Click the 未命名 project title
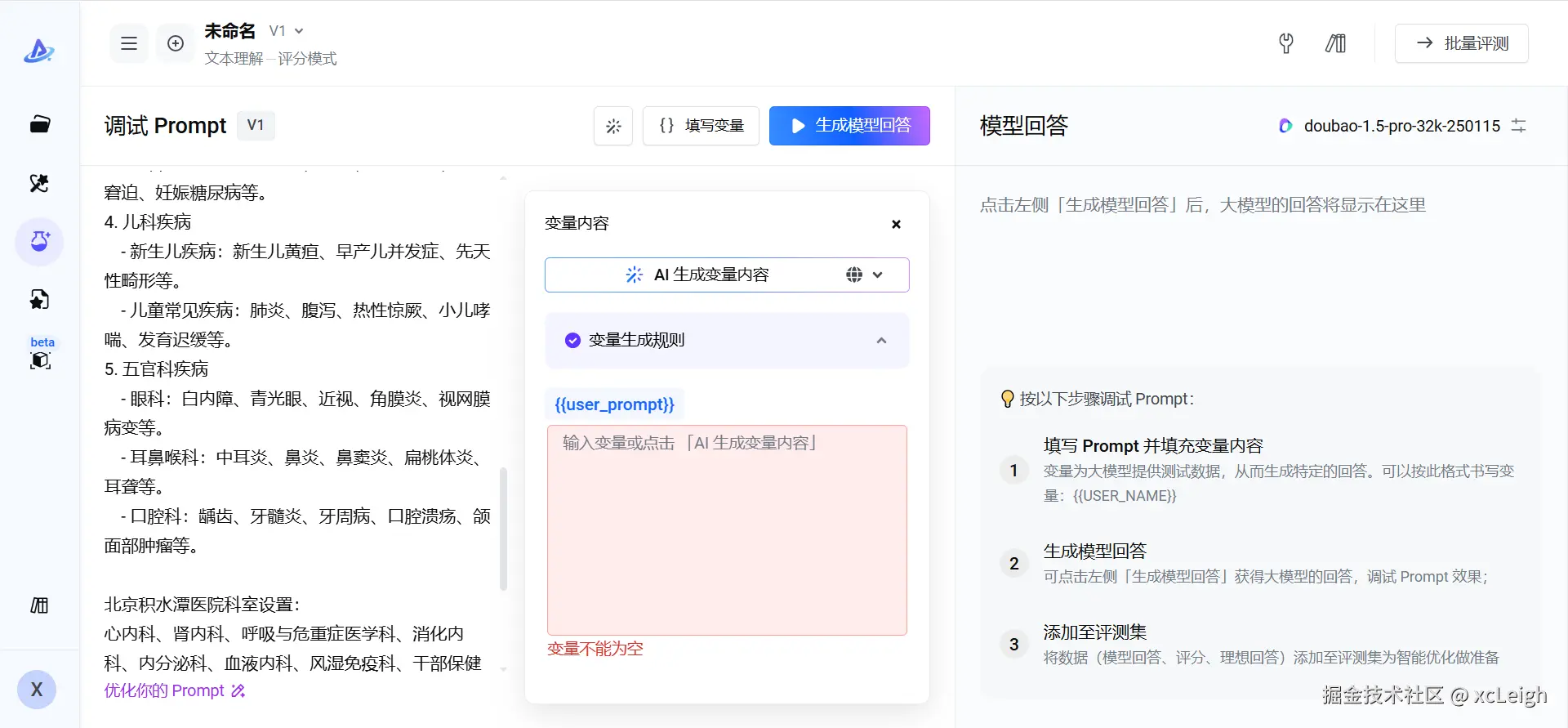1568x728 pixels. click(x=229, y=31)
